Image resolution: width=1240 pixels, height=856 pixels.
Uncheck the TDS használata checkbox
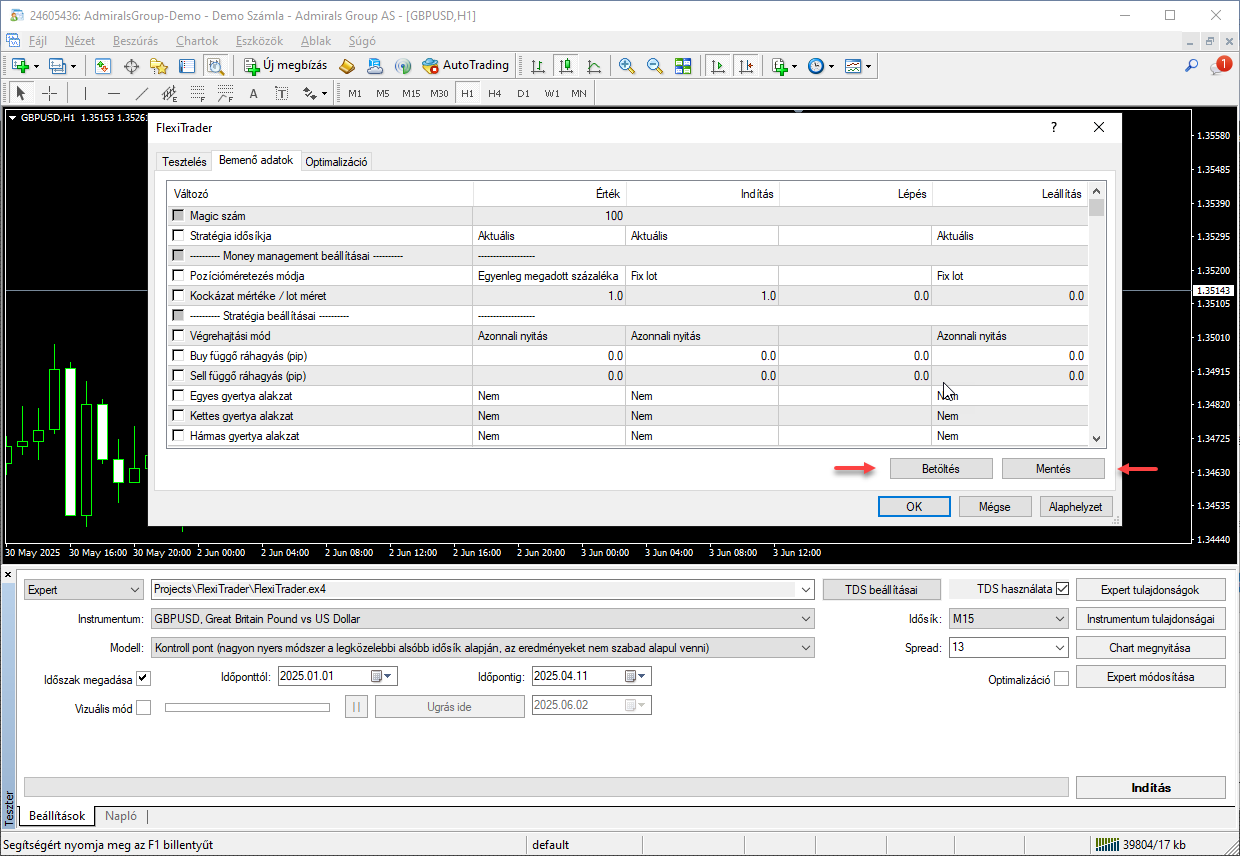(x=1062, y=589)
